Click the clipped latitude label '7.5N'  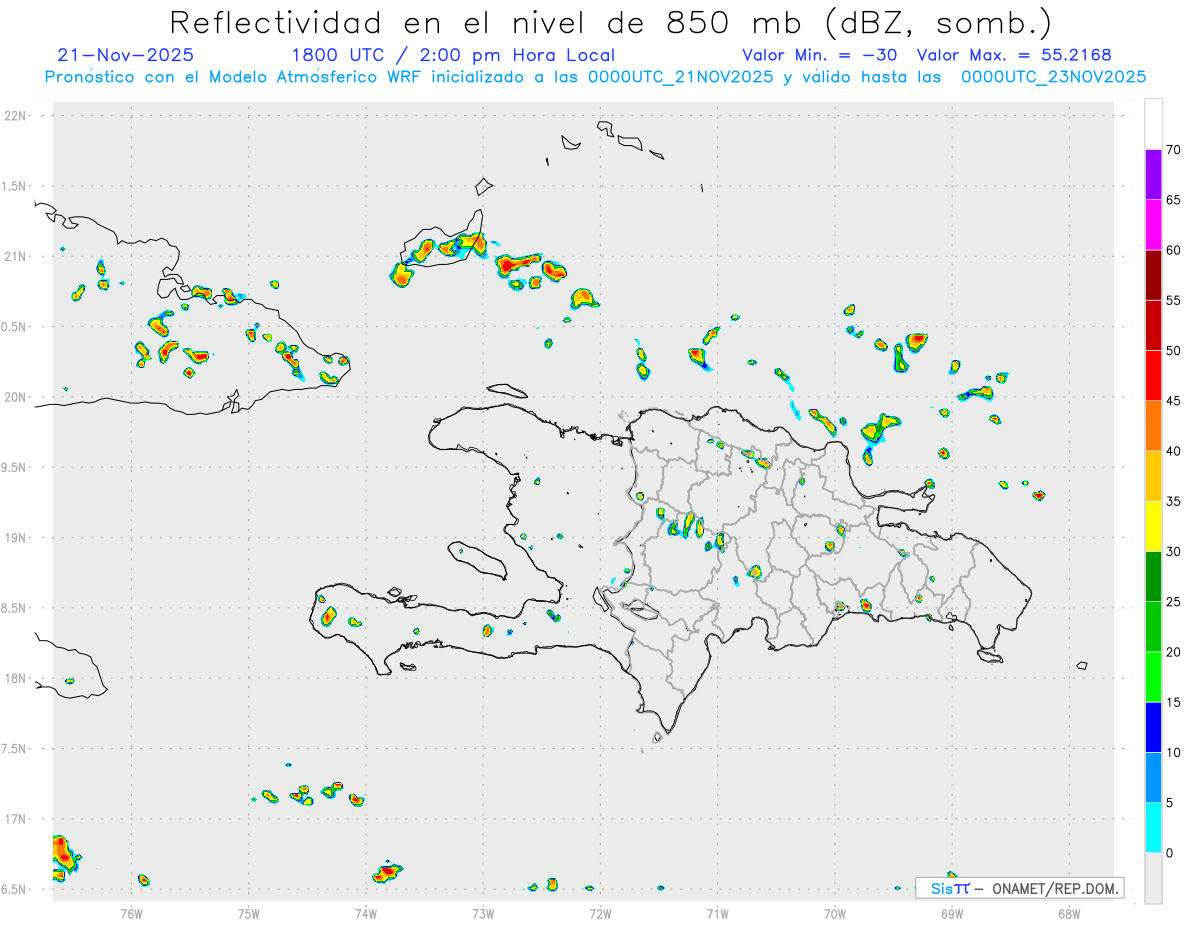pyautogui.click(x=14, y=749)
